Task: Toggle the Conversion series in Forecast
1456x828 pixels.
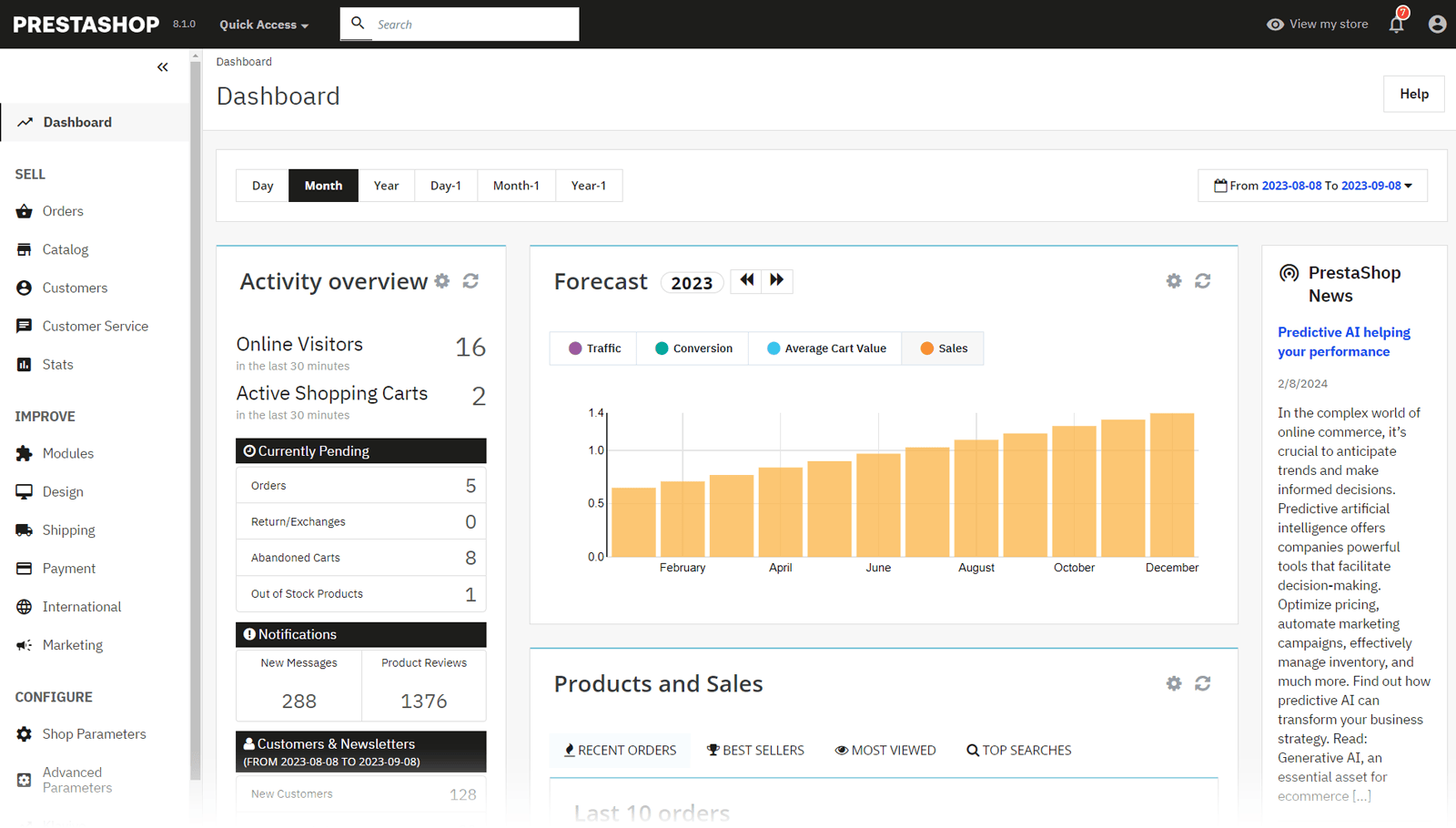Action: click(x=692, y=348)
